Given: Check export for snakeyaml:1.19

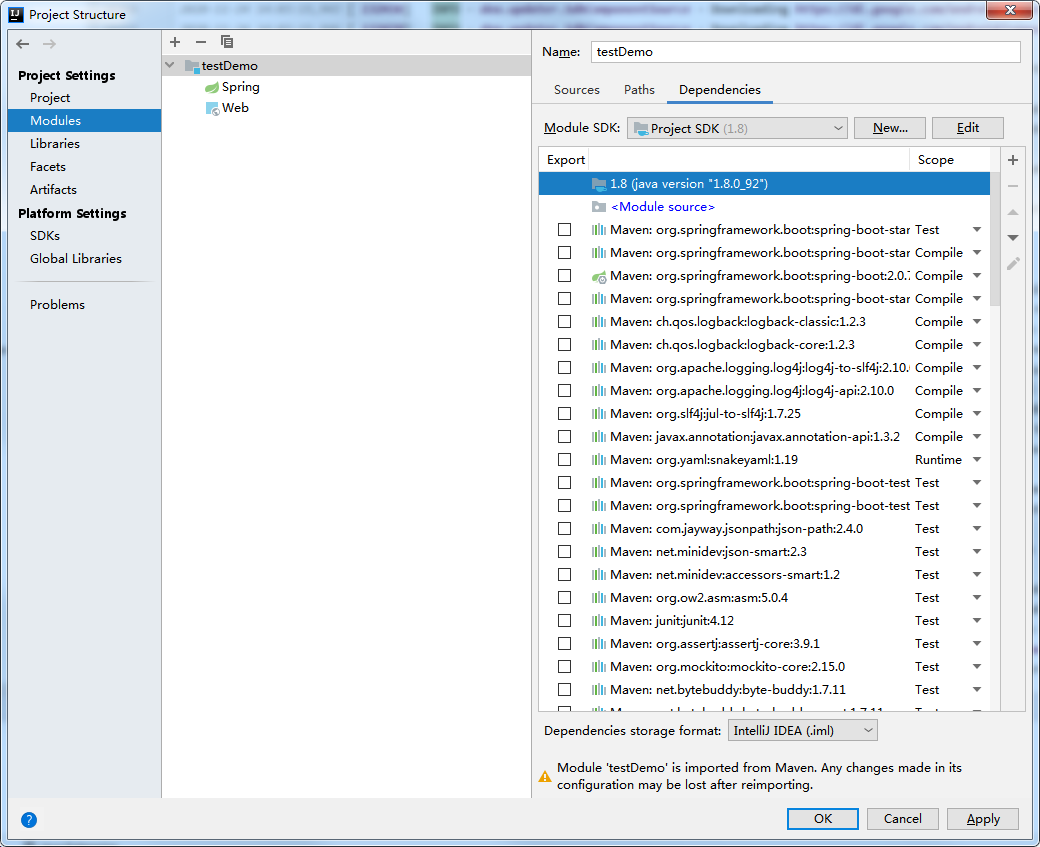Looking at the screenshot, I should point(564,460).
